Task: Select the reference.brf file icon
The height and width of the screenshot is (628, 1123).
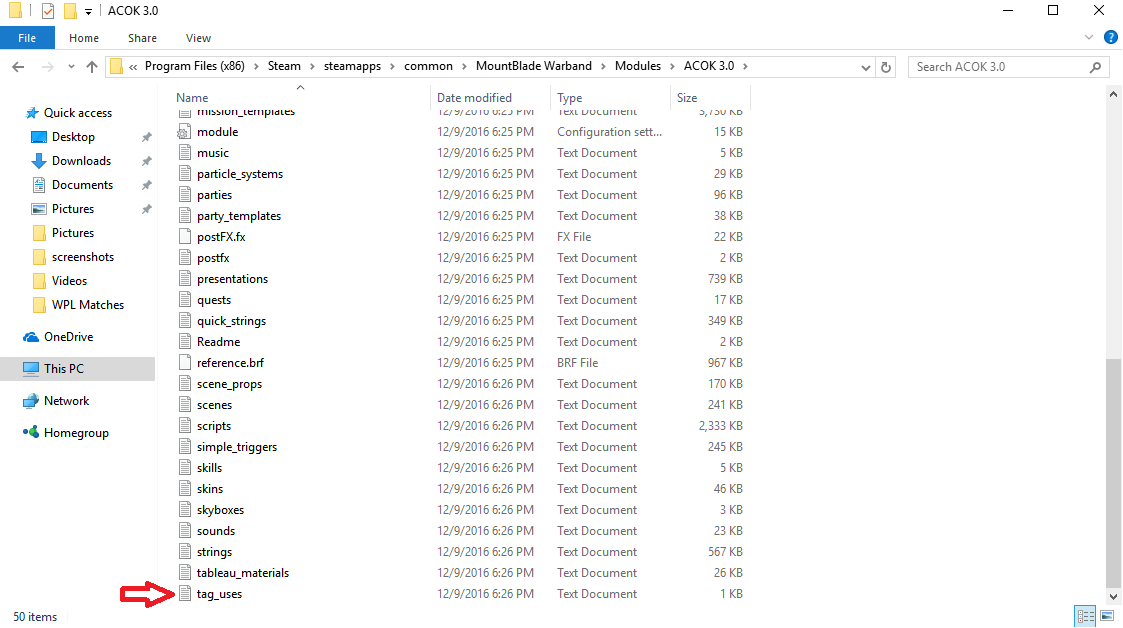Action: point(185,363)
